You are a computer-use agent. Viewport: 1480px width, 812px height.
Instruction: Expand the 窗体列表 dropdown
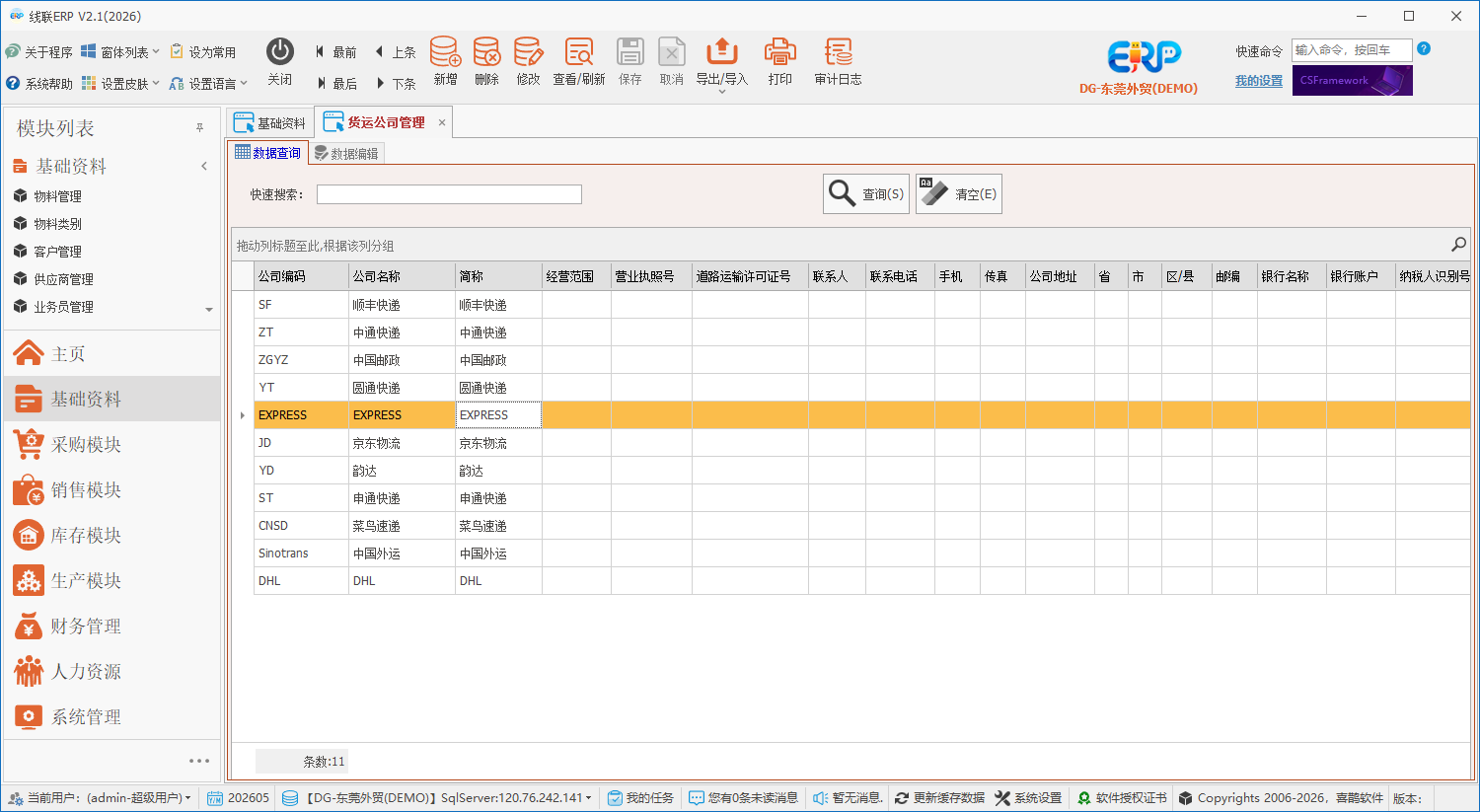(120, 52)
